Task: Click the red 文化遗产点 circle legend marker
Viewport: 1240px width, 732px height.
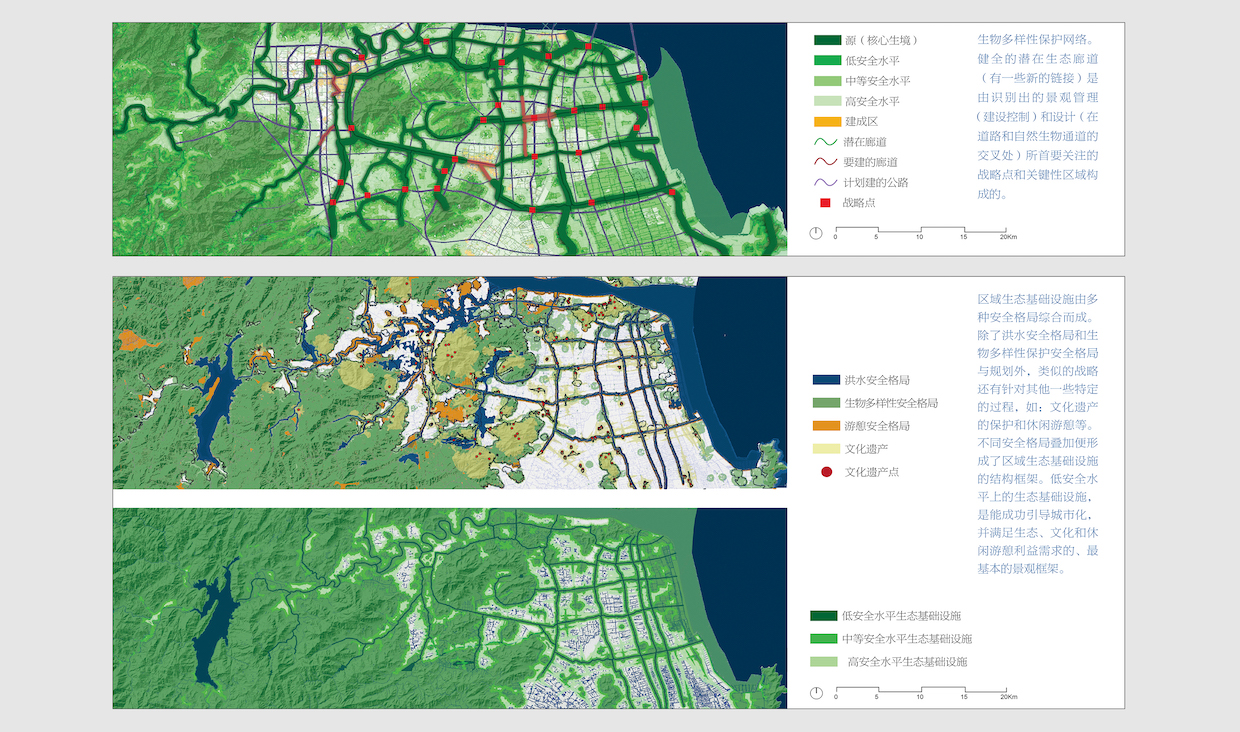Action: [825, 471]
